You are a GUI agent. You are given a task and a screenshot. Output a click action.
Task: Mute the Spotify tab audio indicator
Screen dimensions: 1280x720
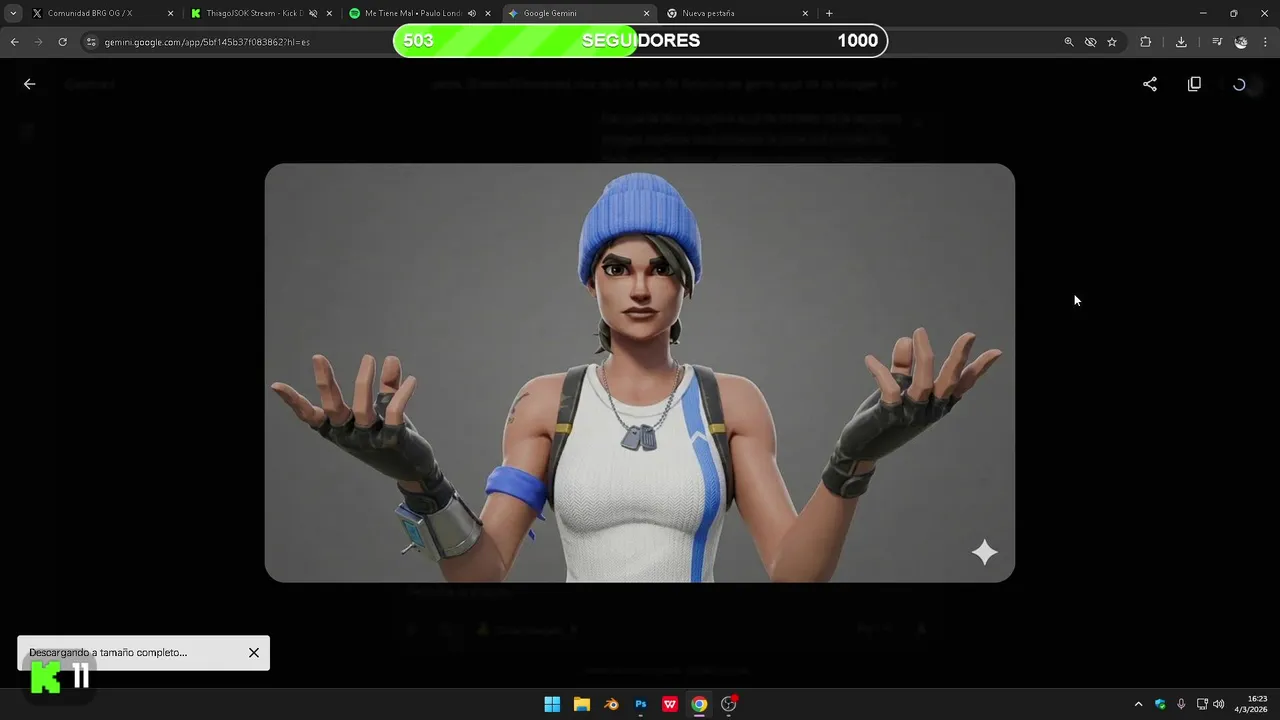472,13
